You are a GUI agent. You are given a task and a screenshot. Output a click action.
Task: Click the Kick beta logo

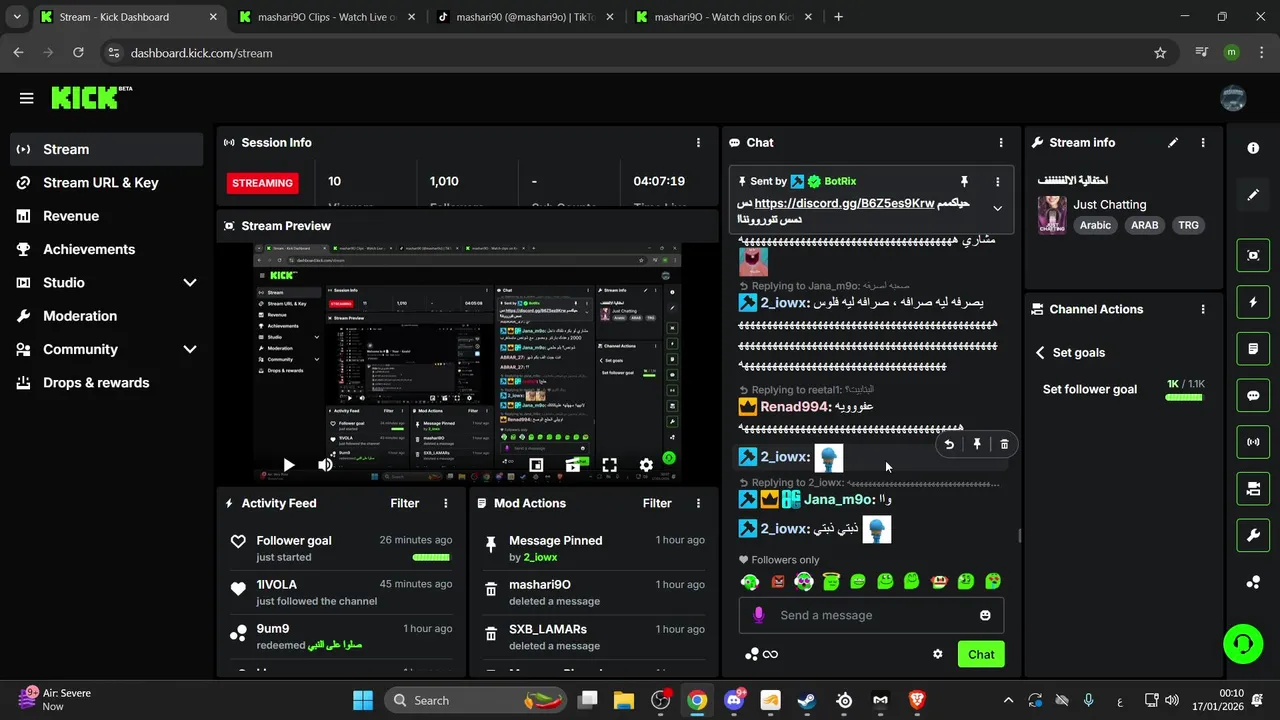click(x=91, y=97)
